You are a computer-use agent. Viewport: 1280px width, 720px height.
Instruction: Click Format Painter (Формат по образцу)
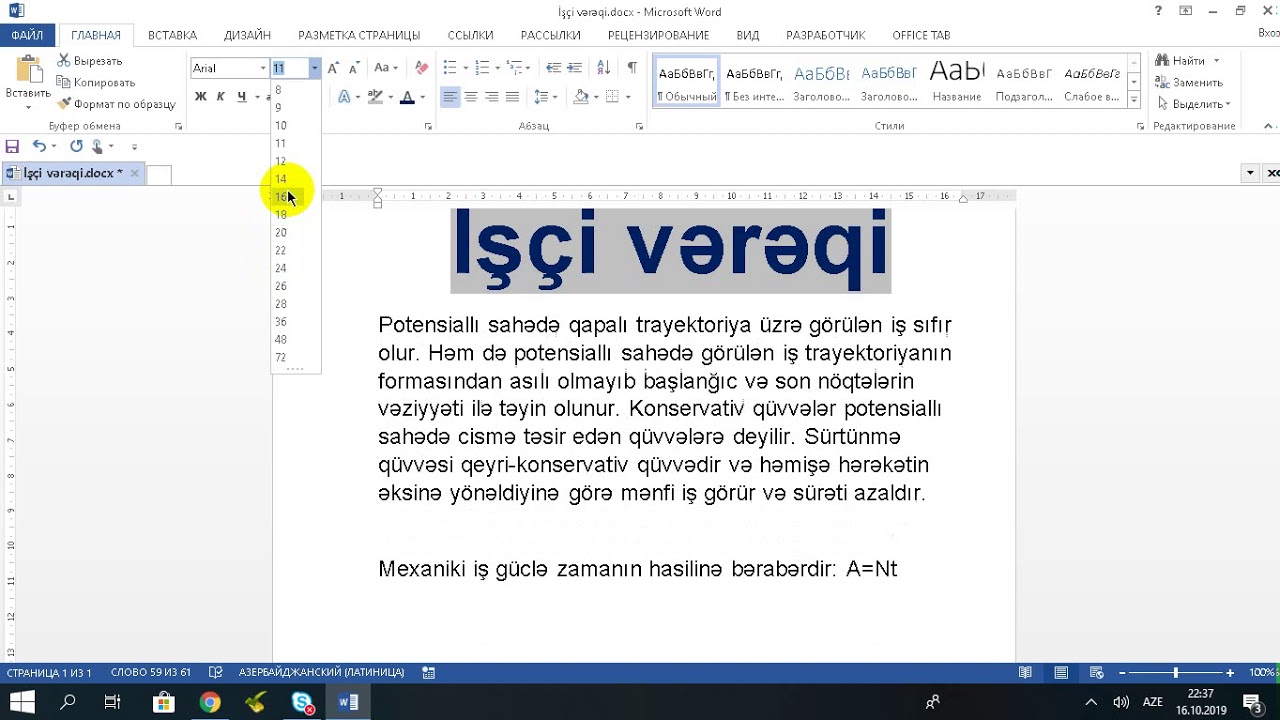[116, 104]
